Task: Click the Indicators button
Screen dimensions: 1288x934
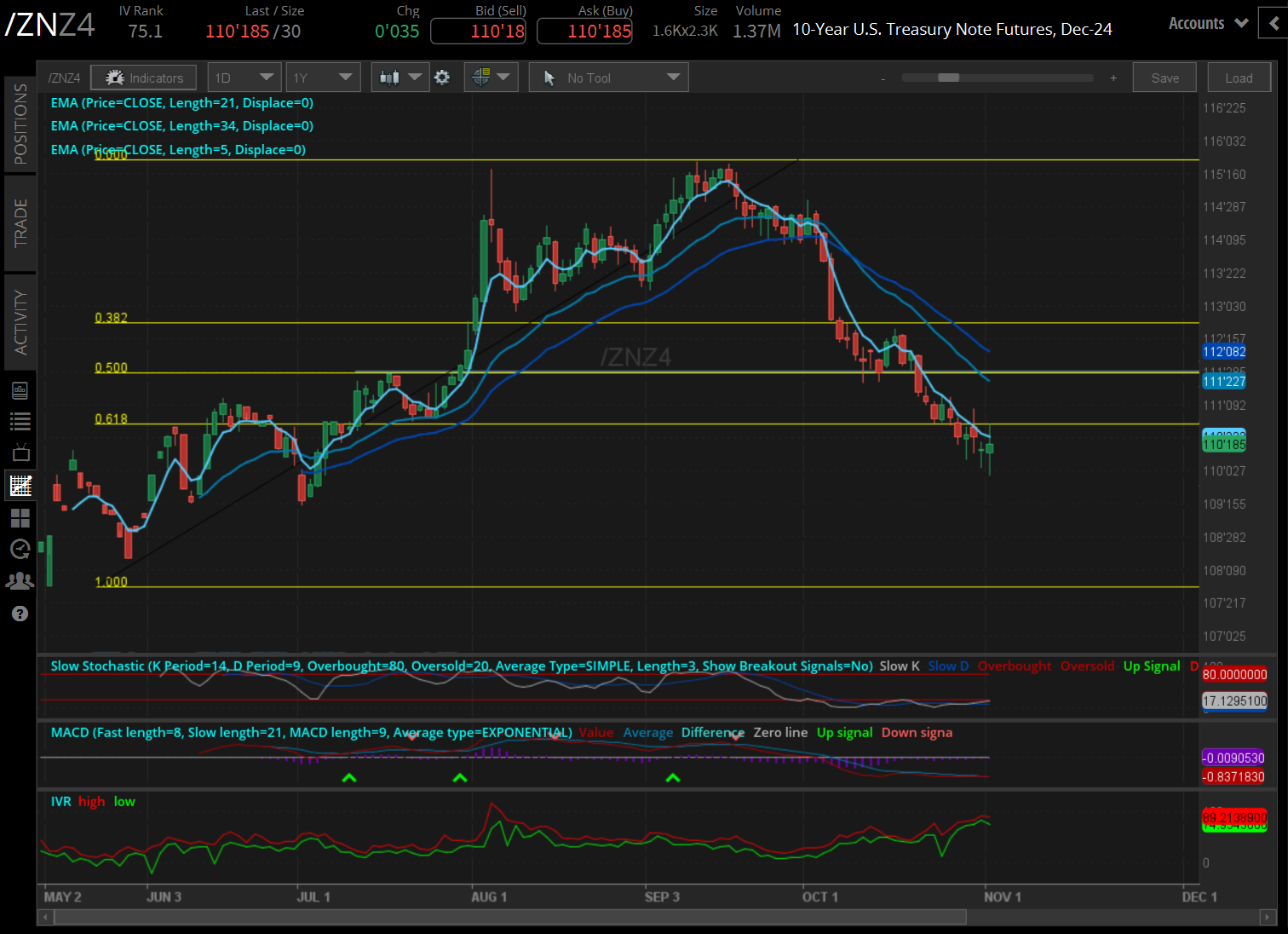Action: tap(143, 77)
